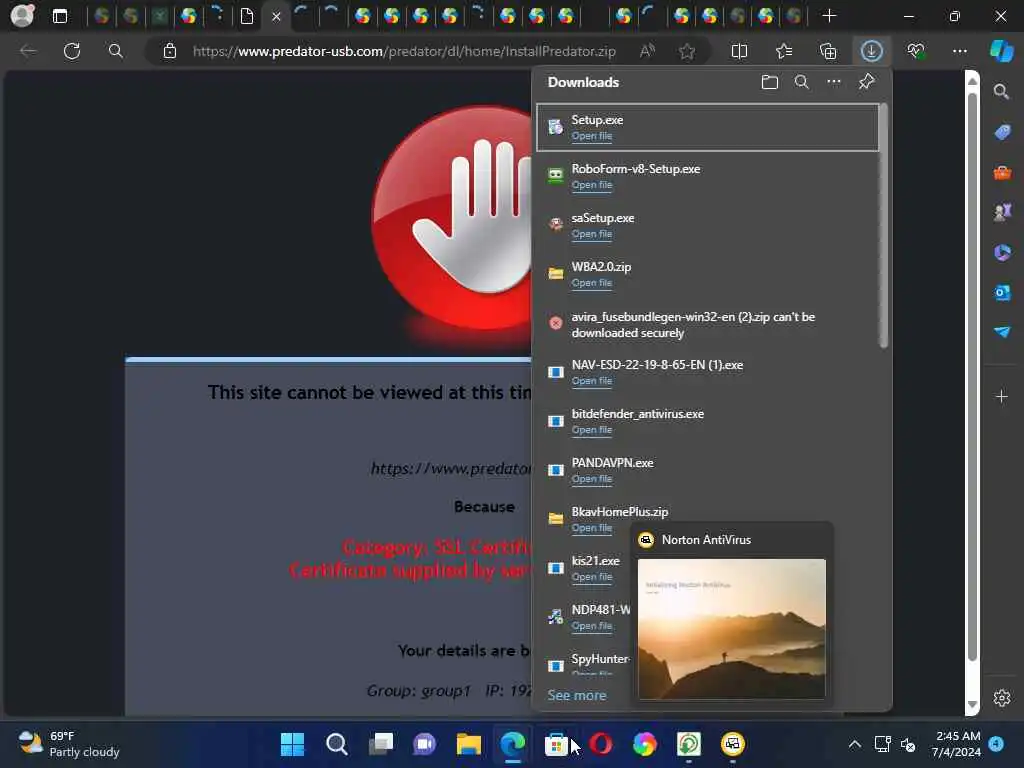1024x768 pixels.
Task: Open taskbar Search
Action: [x=336, y=744]
